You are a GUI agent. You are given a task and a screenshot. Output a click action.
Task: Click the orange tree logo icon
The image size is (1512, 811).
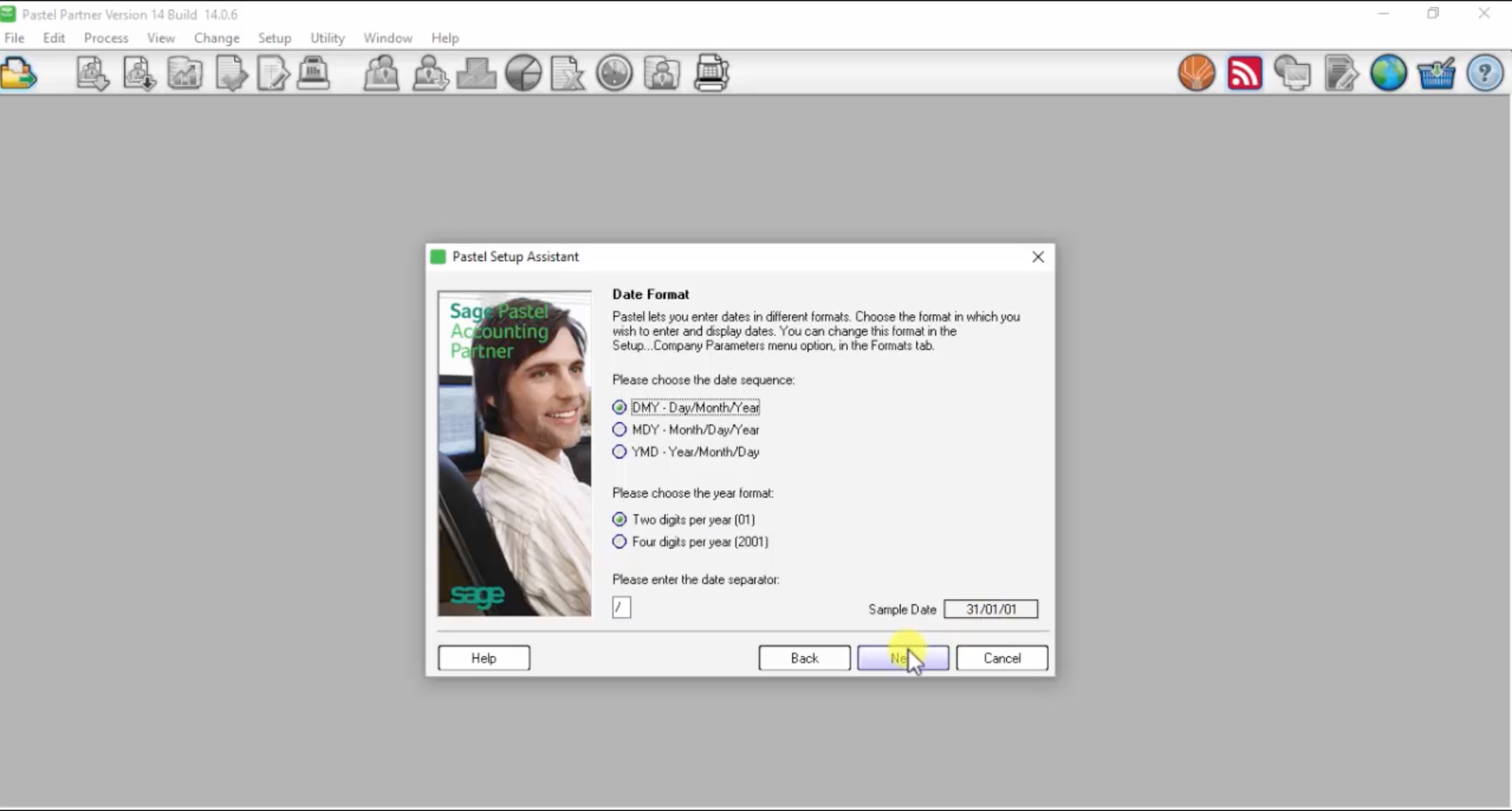click(1196, 73)
